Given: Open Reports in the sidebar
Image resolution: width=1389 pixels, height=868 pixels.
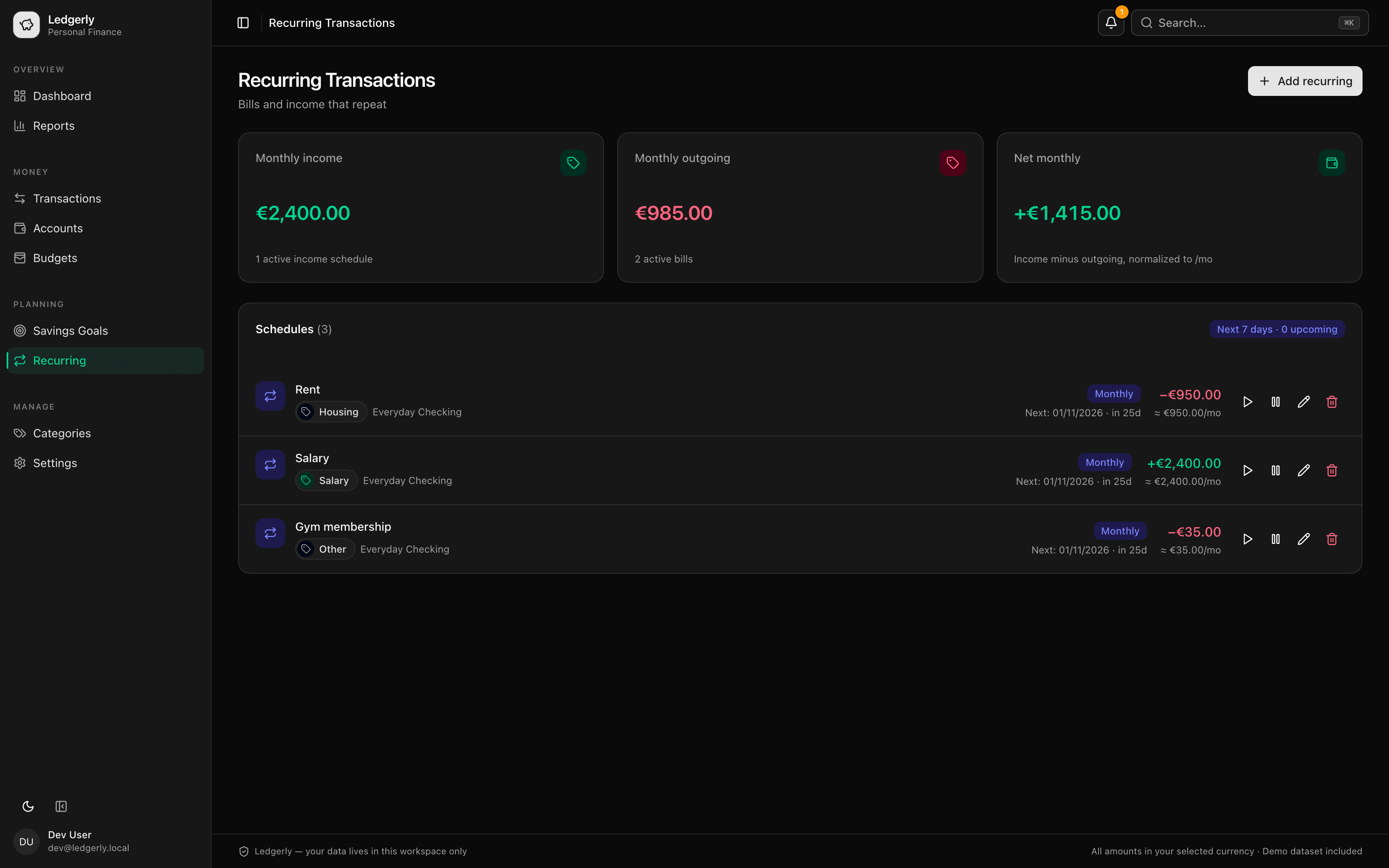Looking at the screenshot, I should [105, 126].
